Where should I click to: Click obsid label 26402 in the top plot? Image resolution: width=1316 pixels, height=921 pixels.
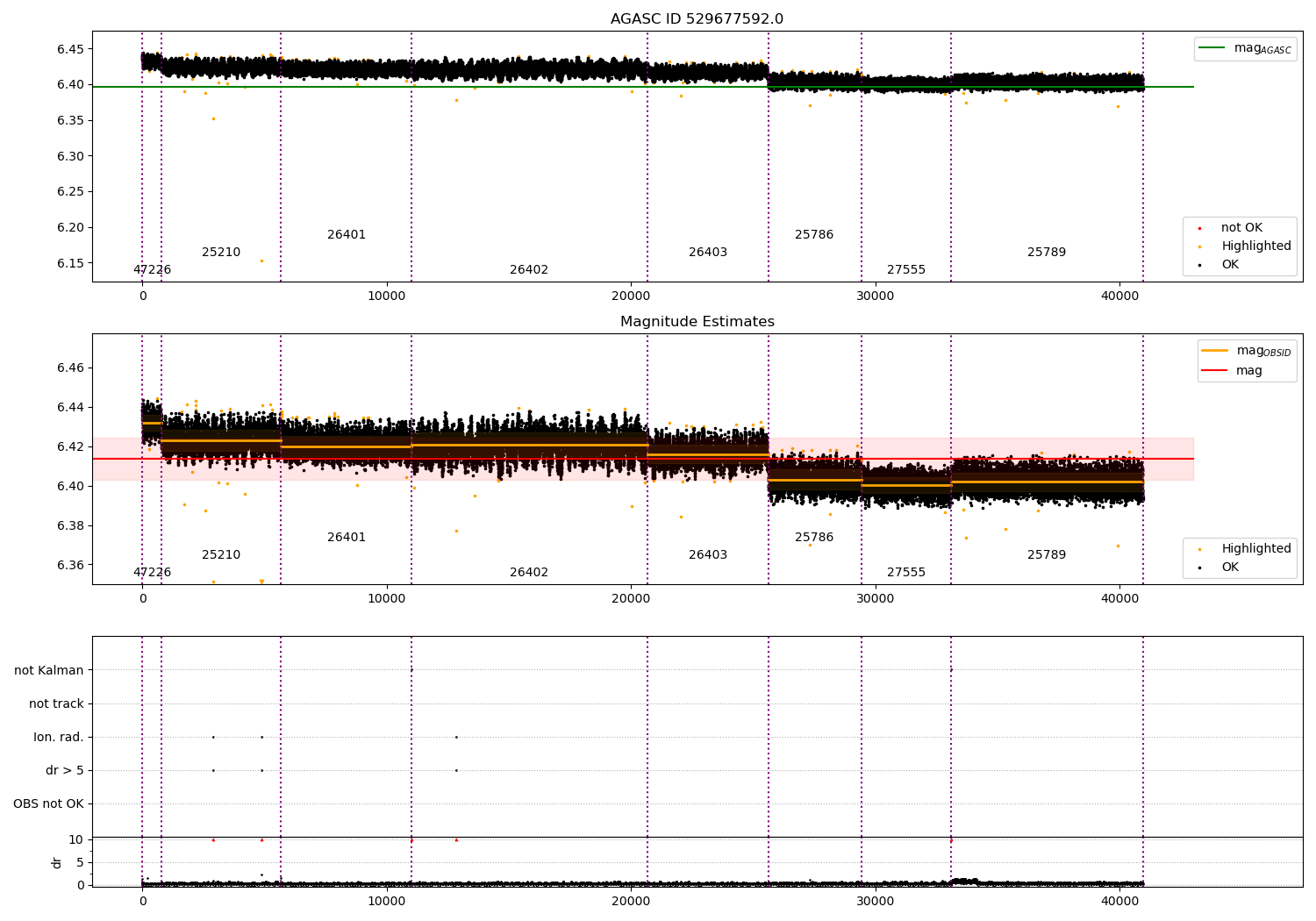(x=529, y=270)
